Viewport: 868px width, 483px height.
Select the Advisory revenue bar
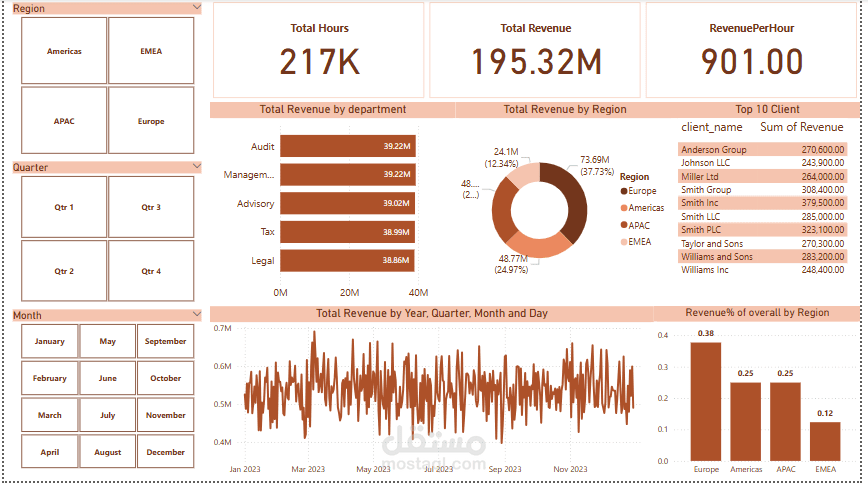347,203
